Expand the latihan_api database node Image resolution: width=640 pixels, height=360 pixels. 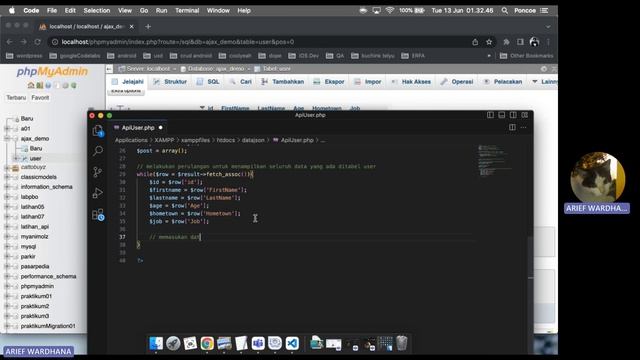[7, 227]
